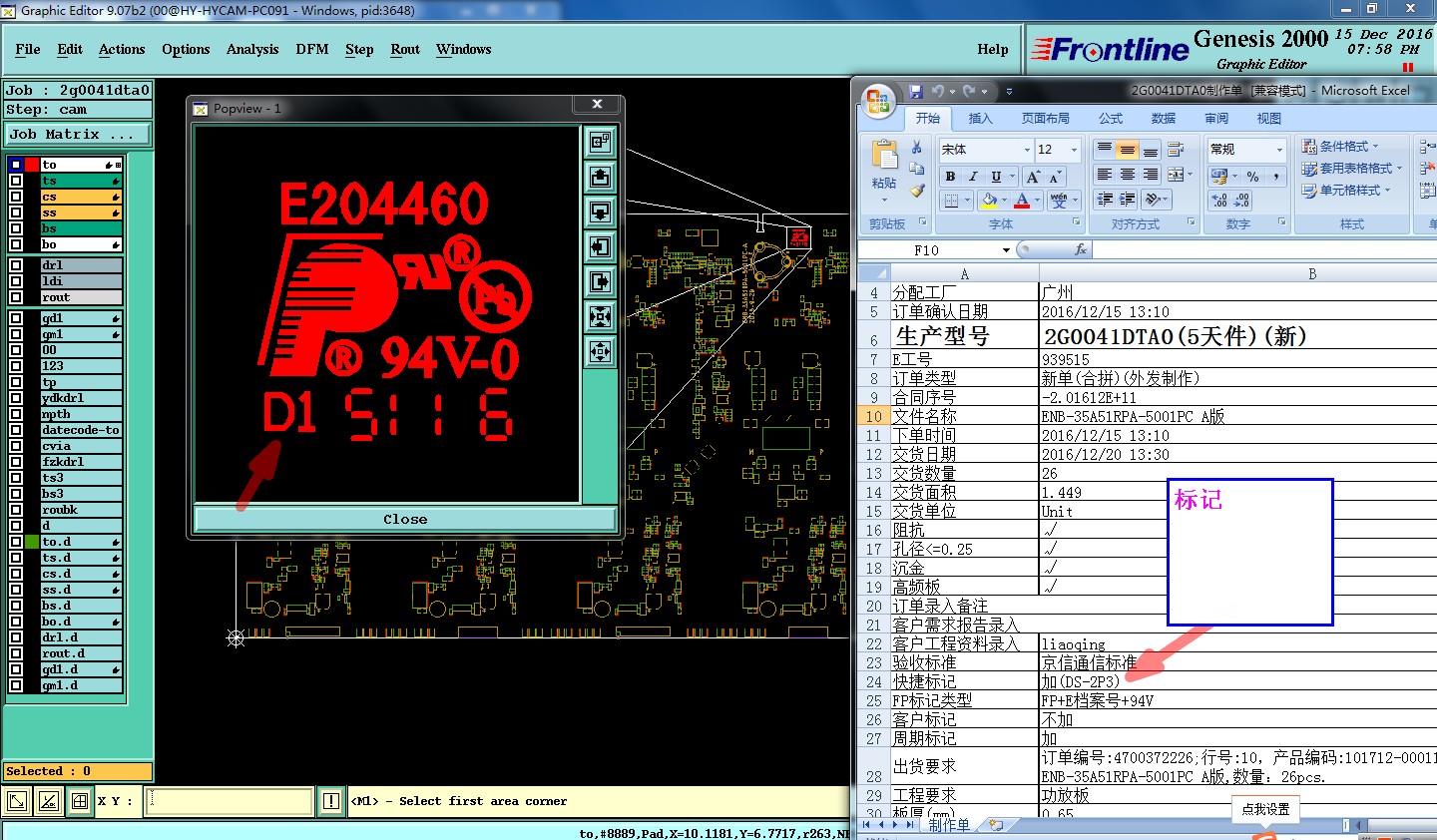Click the pan down icon in Popview
Image resolution: width=1437 pixels, height=840 pixels.
[x=600, y=212]
